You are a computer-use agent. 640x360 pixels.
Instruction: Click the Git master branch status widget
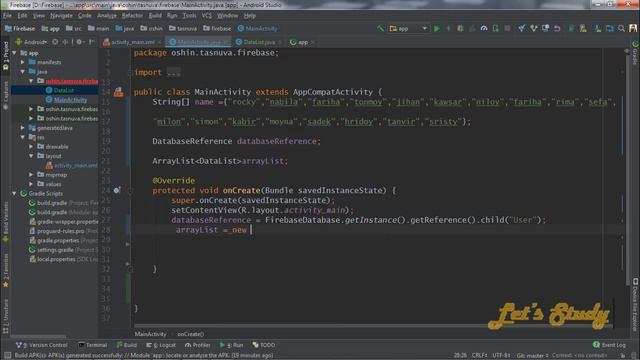(x=532, y=356)
